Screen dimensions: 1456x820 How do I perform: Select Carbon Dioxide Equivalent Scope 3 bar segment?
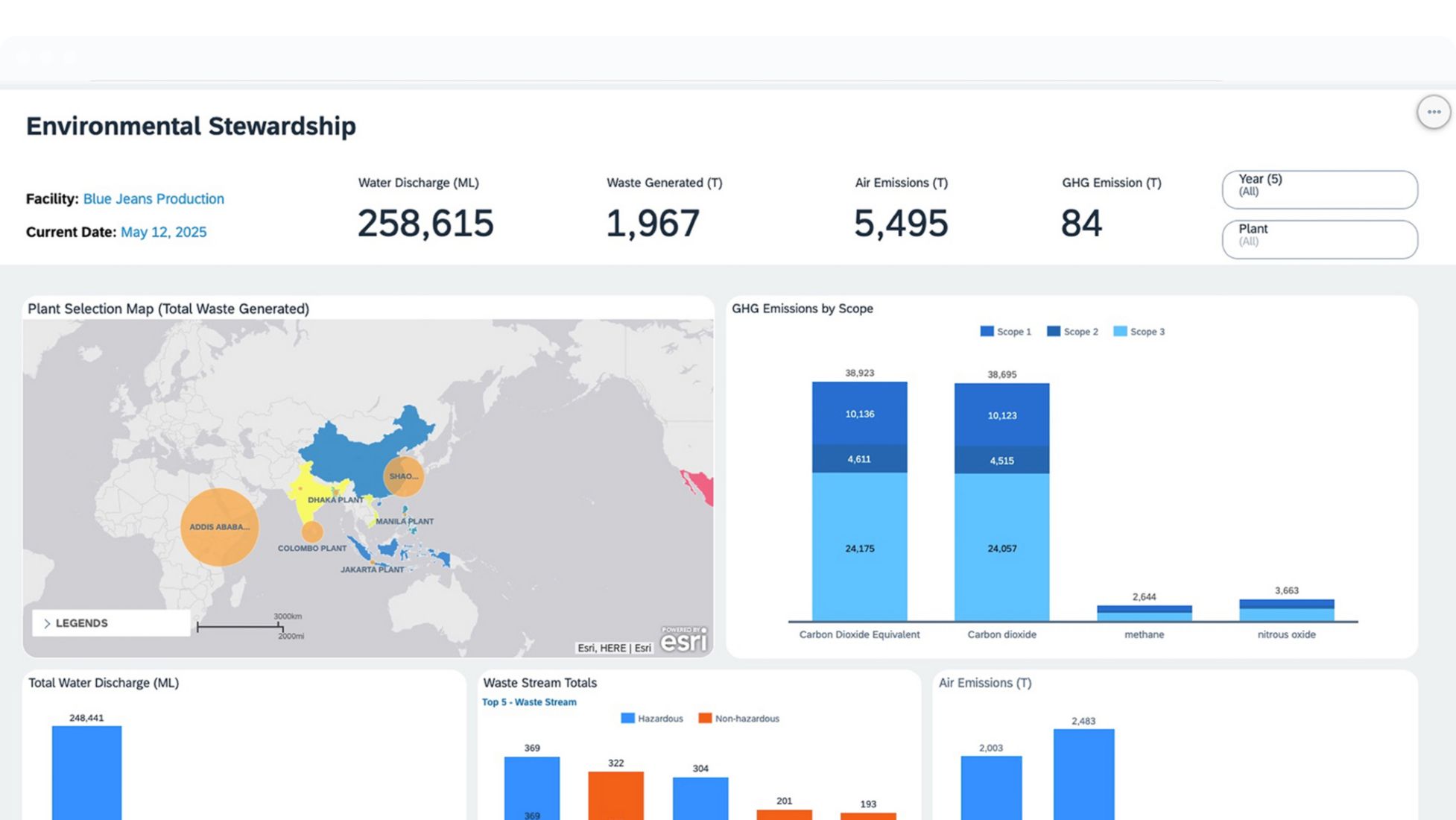[x=859, y=548]
